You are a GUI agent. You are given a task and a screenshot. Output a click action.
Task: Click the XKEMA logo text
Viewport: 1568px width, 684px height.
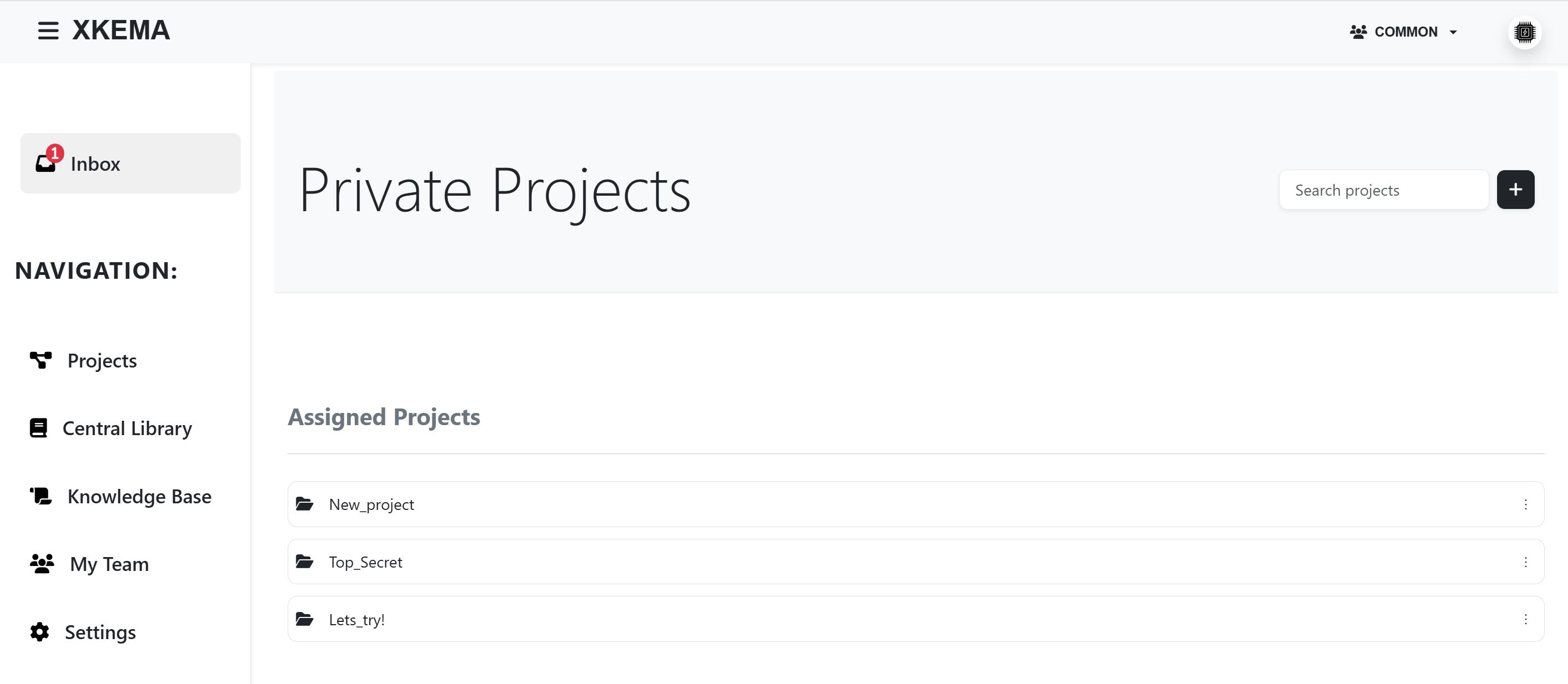click(x=121, y=30)
